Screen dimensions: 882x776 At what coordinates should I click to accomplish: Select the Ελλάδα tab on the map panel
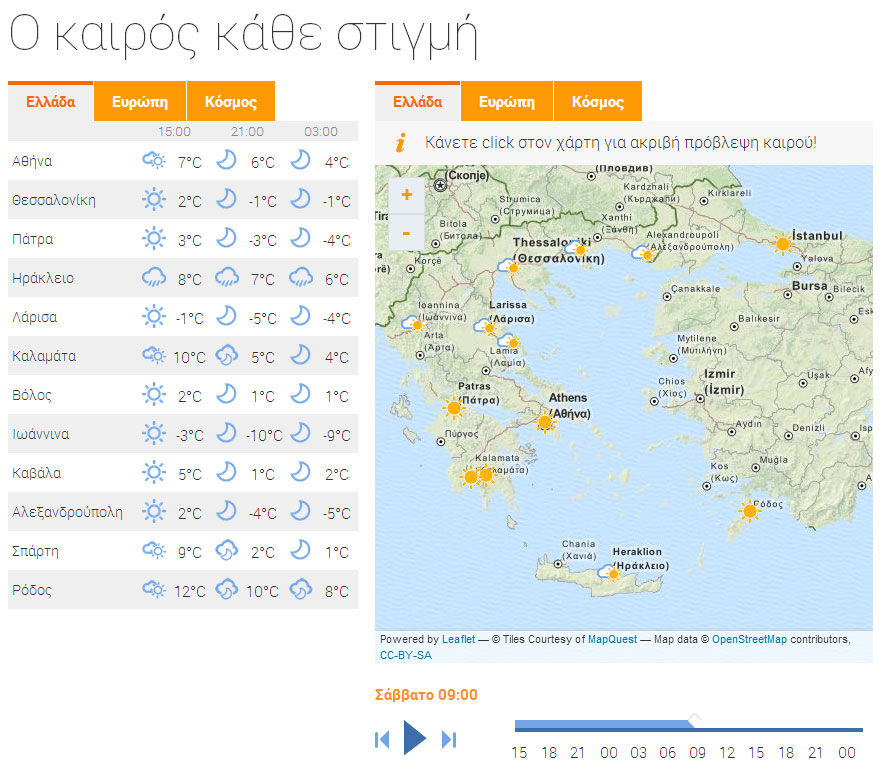click(x=417, y=101)
